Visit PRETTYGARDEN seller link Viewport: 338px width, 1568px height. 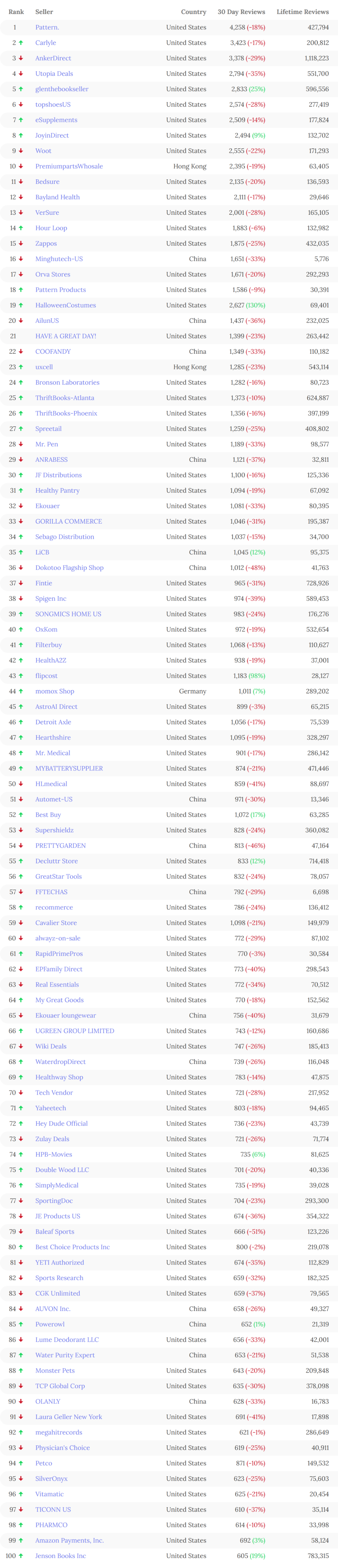coord(60,846)
